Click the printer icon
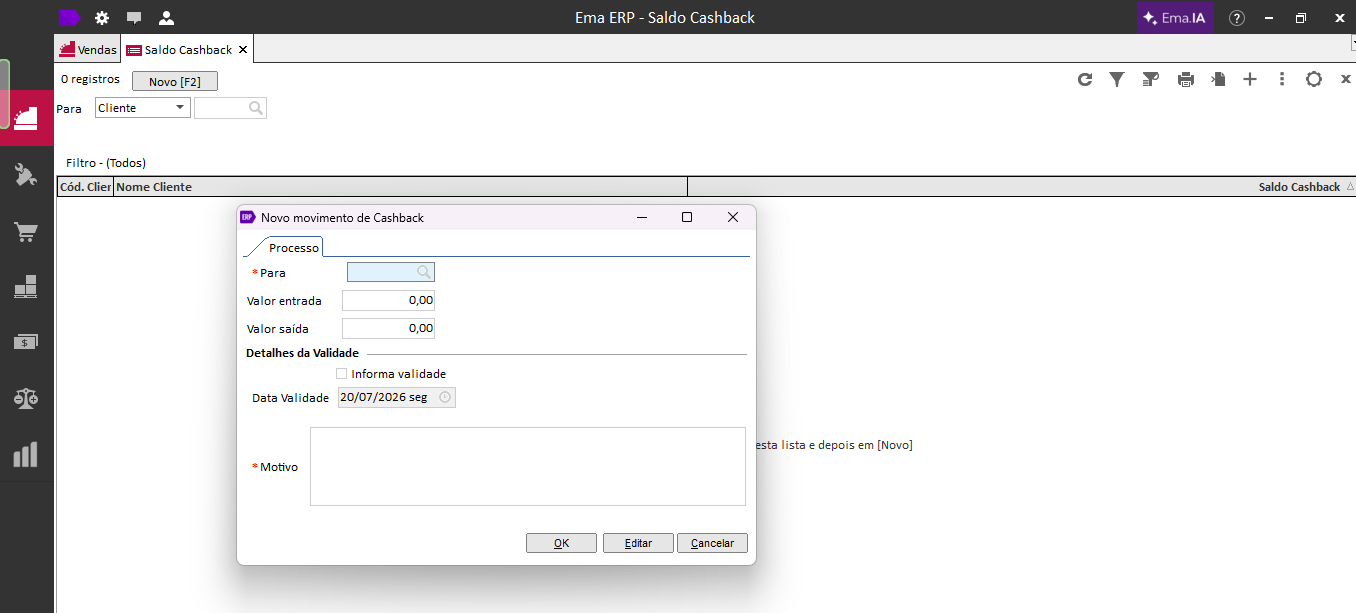 [1186, 80]
